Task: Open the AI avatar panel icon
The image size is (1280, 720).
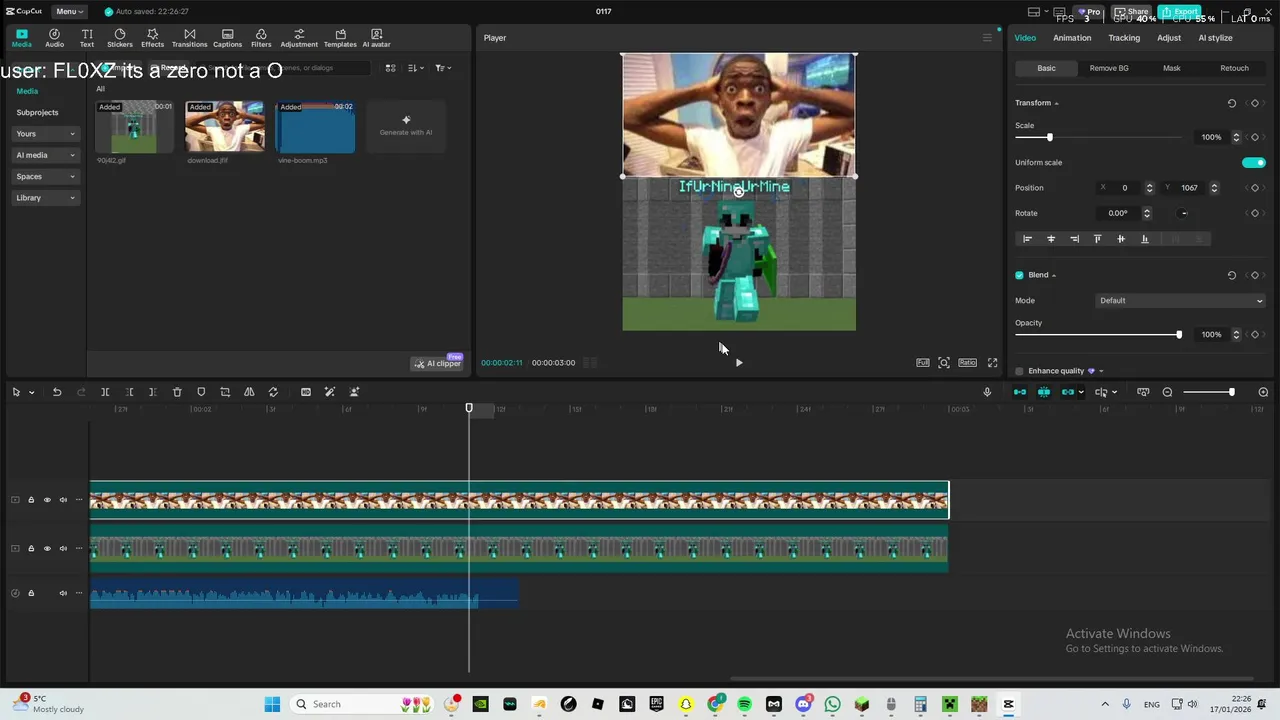Action: [376, 38]
